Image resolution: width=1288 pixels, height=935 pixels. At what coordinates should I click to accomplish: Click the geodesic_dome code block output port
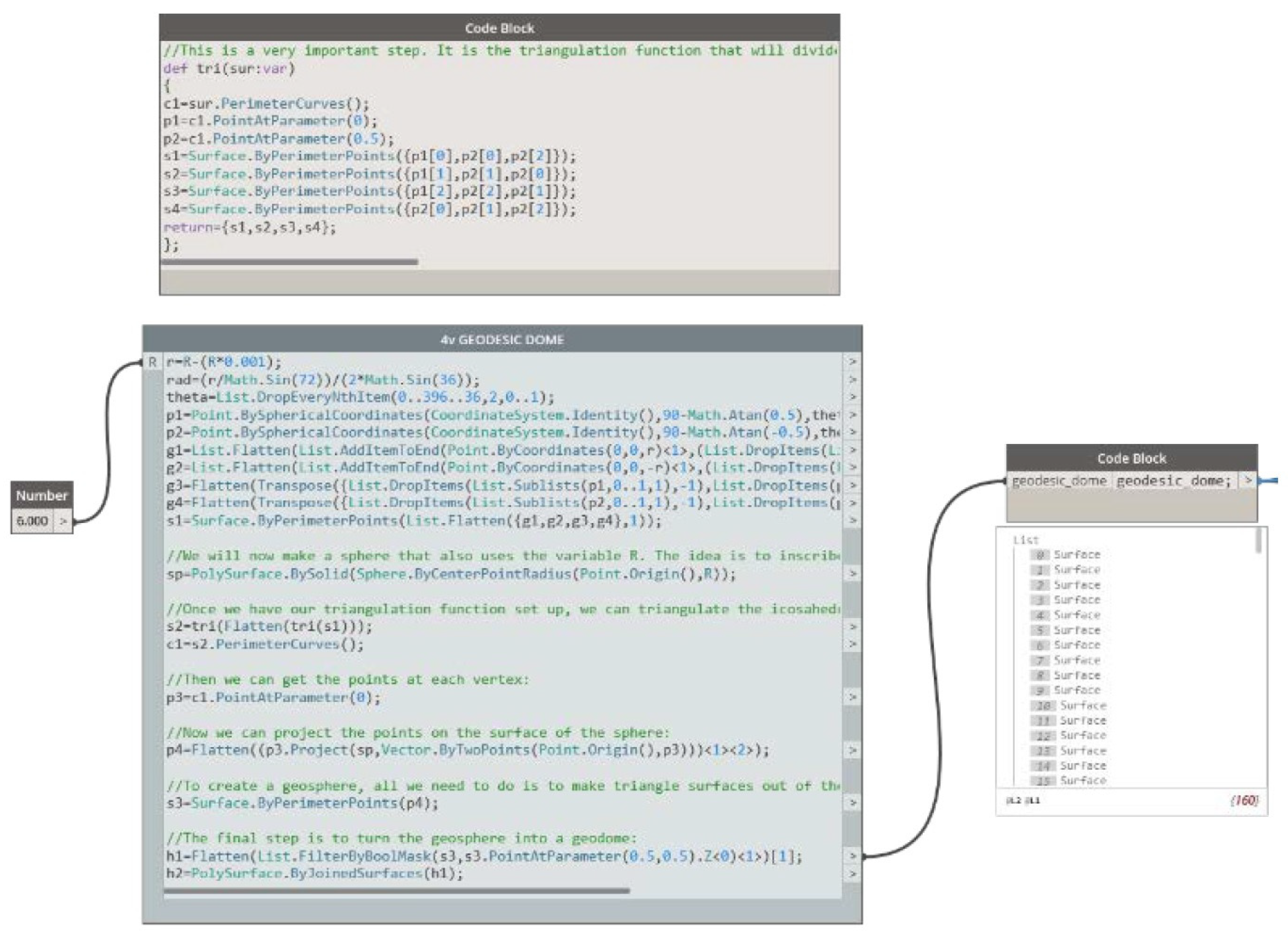click(x=1247, y=481)
